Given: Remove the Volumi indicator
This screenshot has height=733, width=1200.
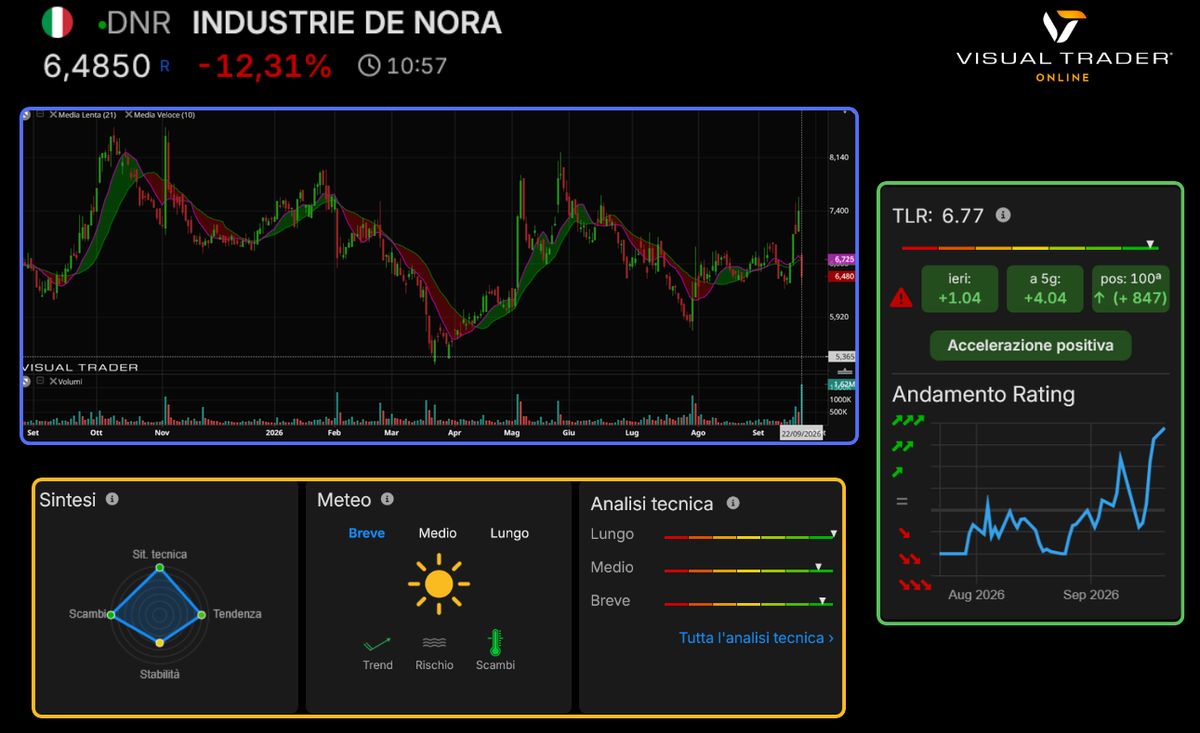Looking at the screenshot, I should [x=53, y=381].
